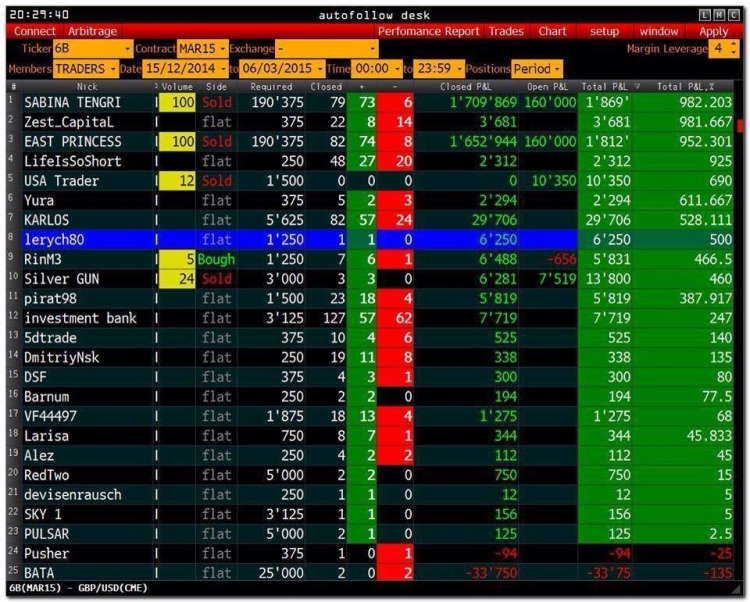The width and height of the screenshot is (750, 602).
Task: Sort table by Total P&L,% column header
Action: [684, 87]
